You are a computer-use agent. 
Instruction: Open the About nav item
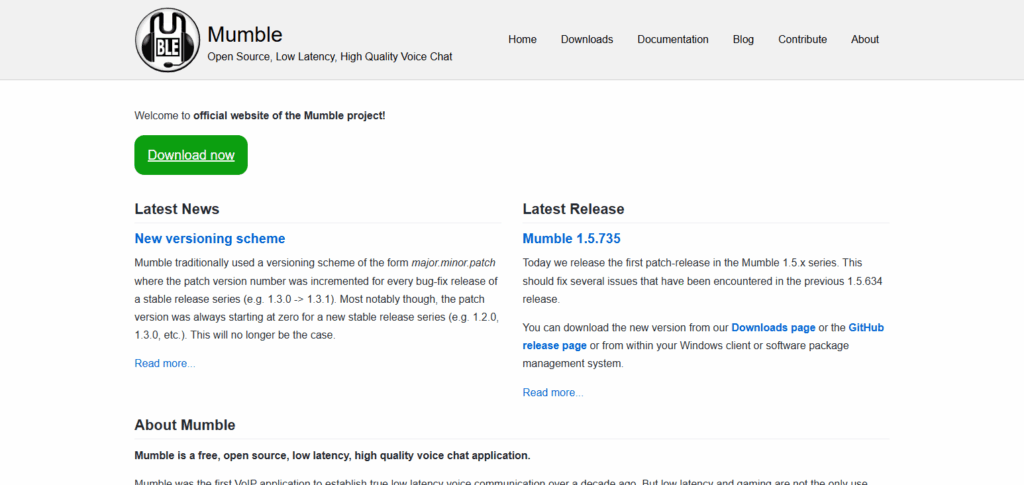tap(865, 39)
